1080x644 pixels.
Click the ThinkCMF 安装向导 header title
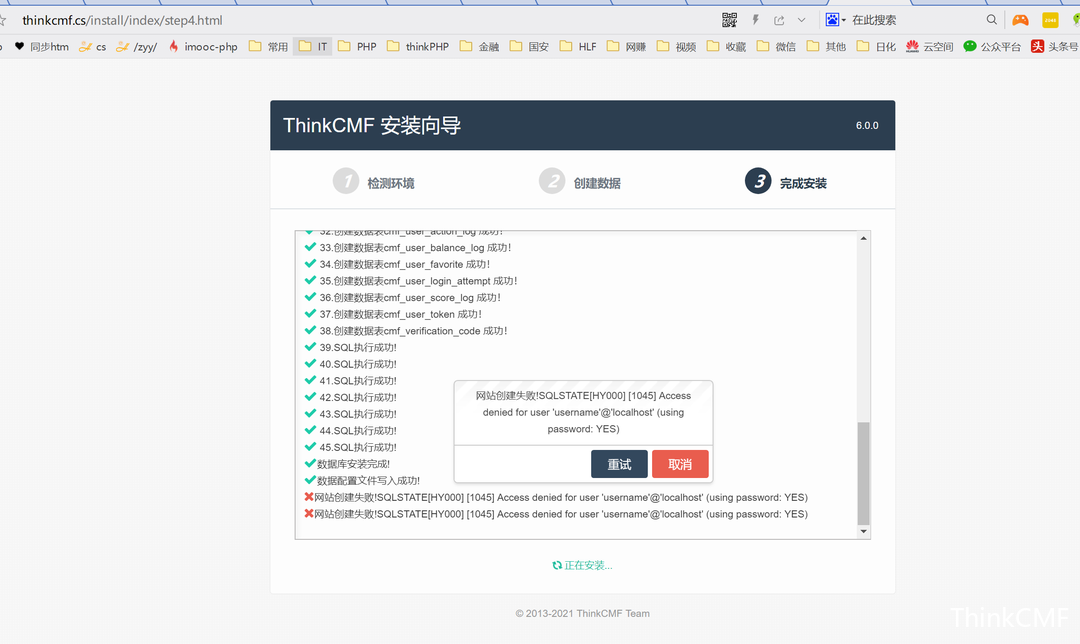pos(372,125)
